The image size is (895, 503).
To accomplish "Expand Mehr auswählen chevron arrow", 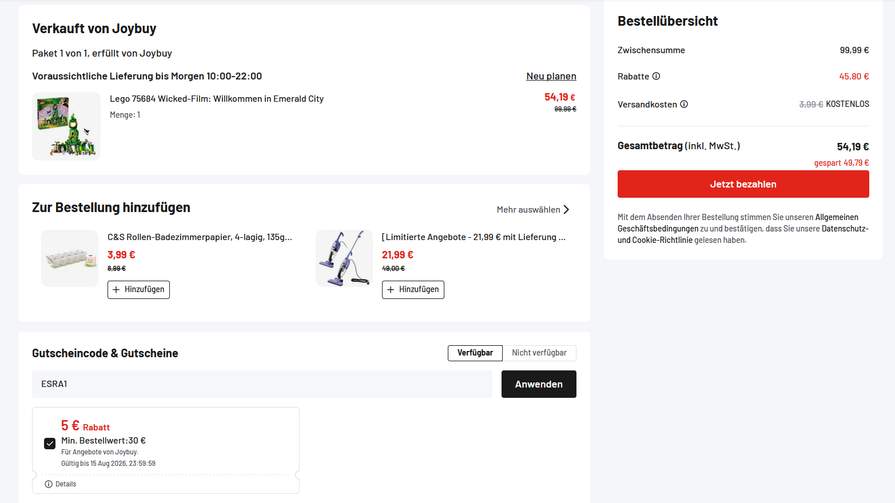I will (x=566, y=210).
